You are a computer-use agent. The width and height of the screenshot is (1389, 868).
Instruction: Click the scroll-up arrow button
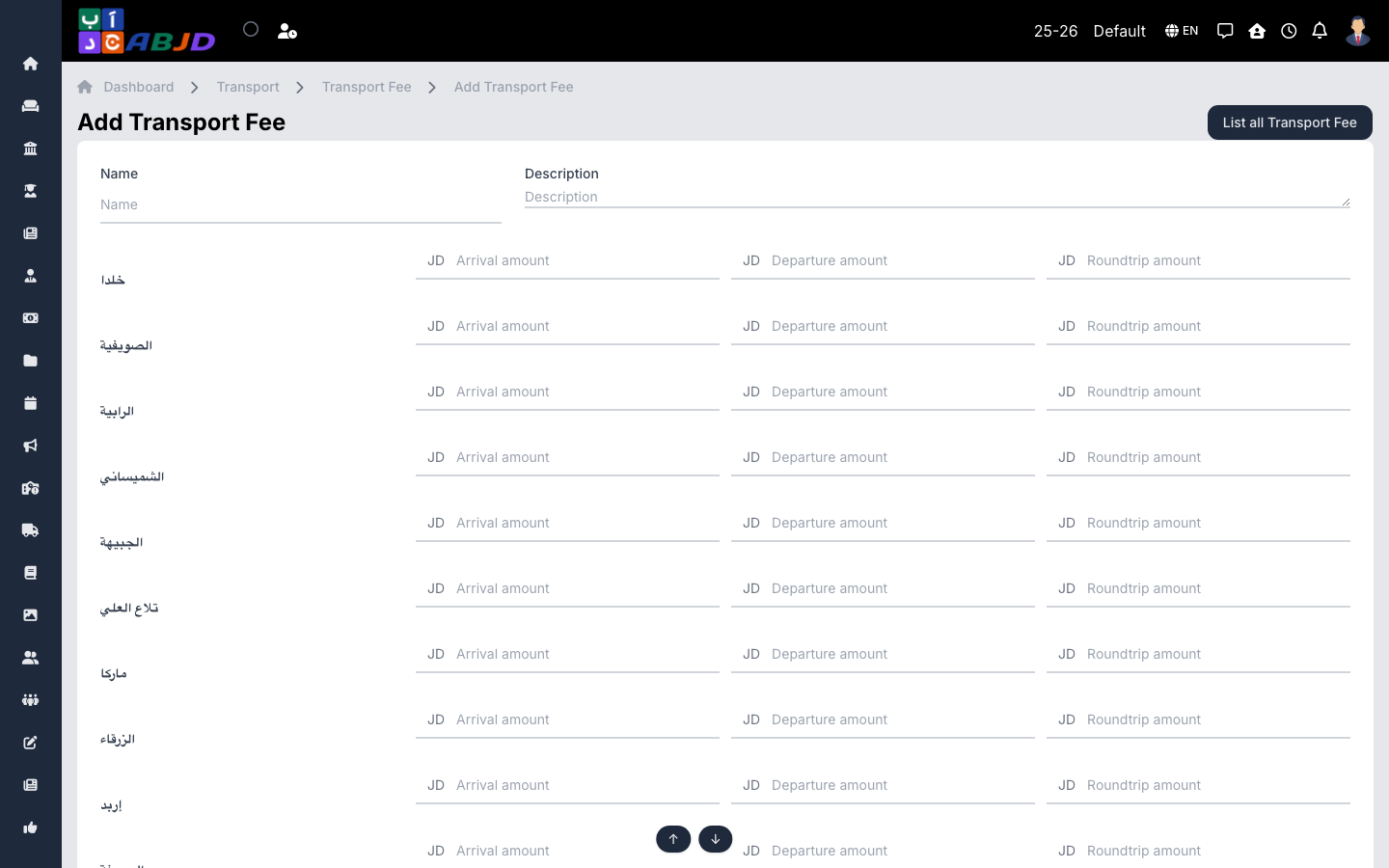point(673,839)
